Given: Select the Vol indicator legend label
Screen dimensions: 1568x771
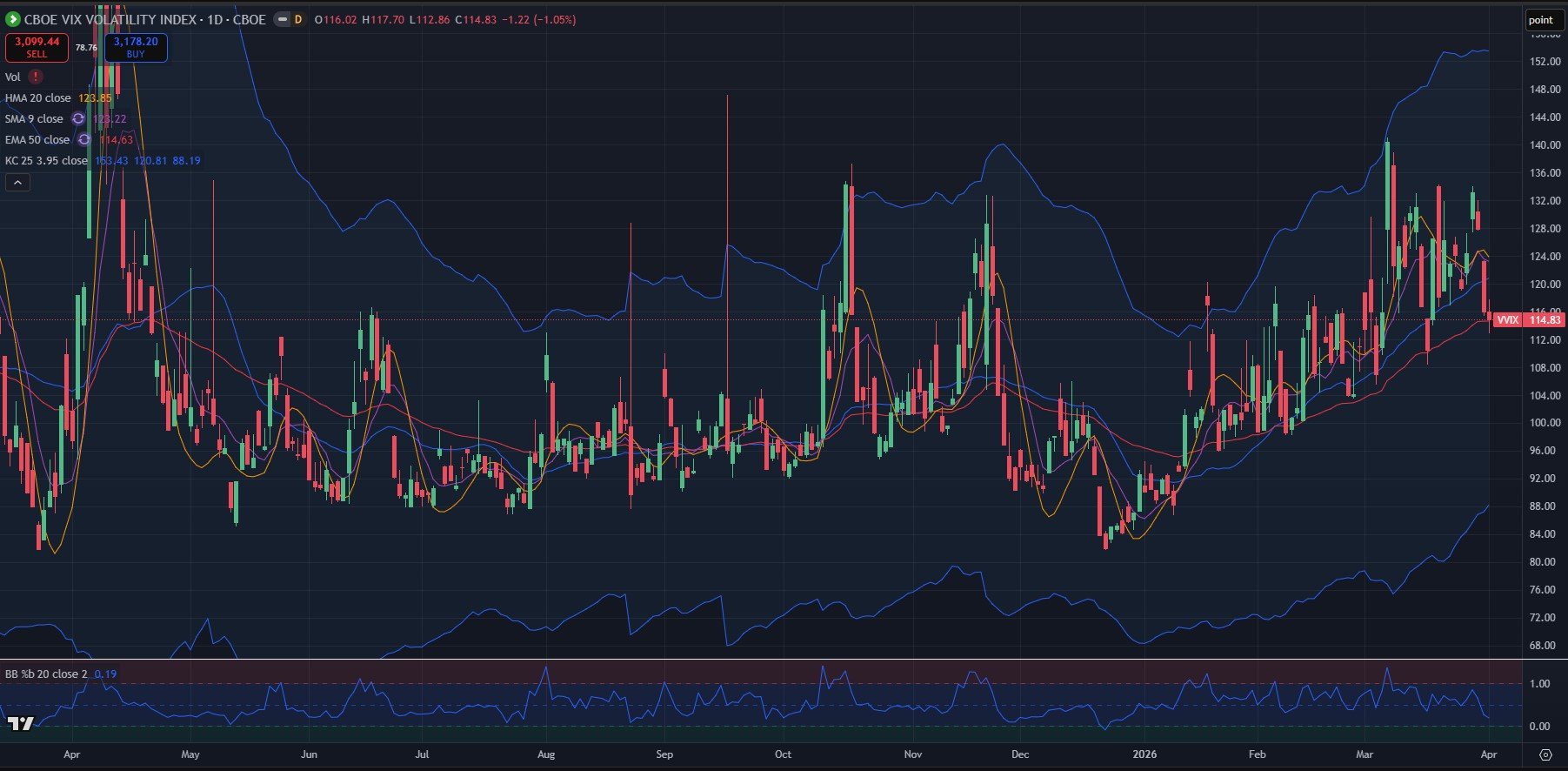Looking at the screenshot, I should coord(13,77).
